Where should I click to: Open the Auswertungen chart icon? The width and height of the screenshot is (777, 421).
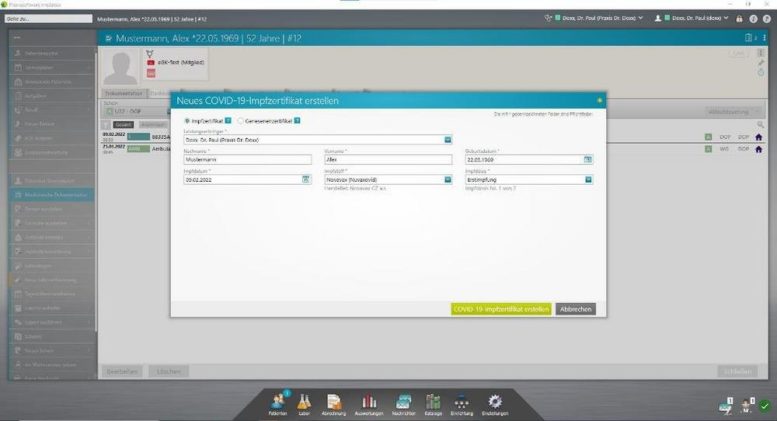tap(367, 398)
